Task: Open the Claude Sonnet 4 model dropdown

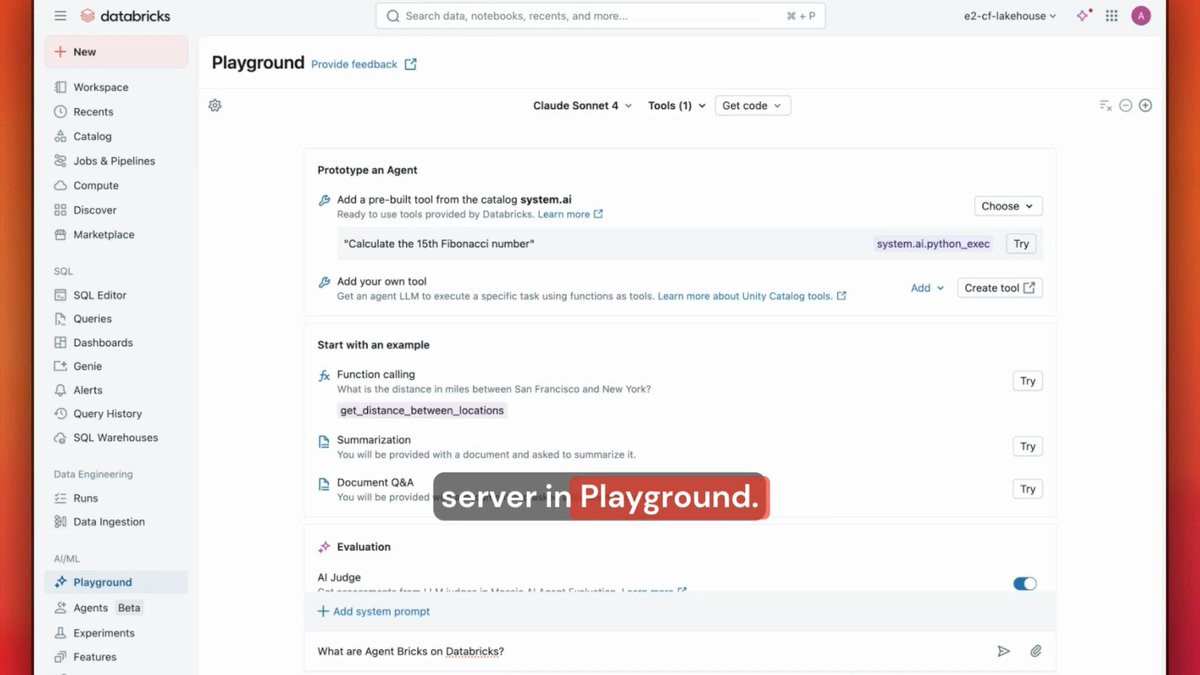Action: tap(582, 105)
